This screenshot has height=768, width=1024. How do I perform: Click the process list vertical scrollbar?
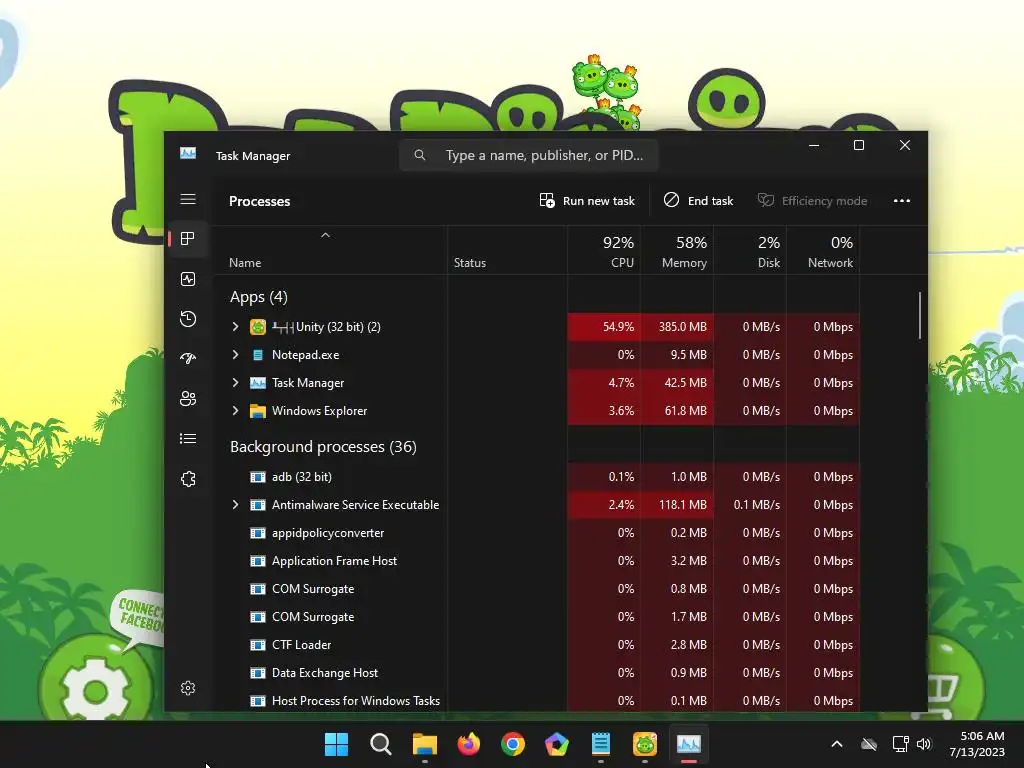pos(920,315)
